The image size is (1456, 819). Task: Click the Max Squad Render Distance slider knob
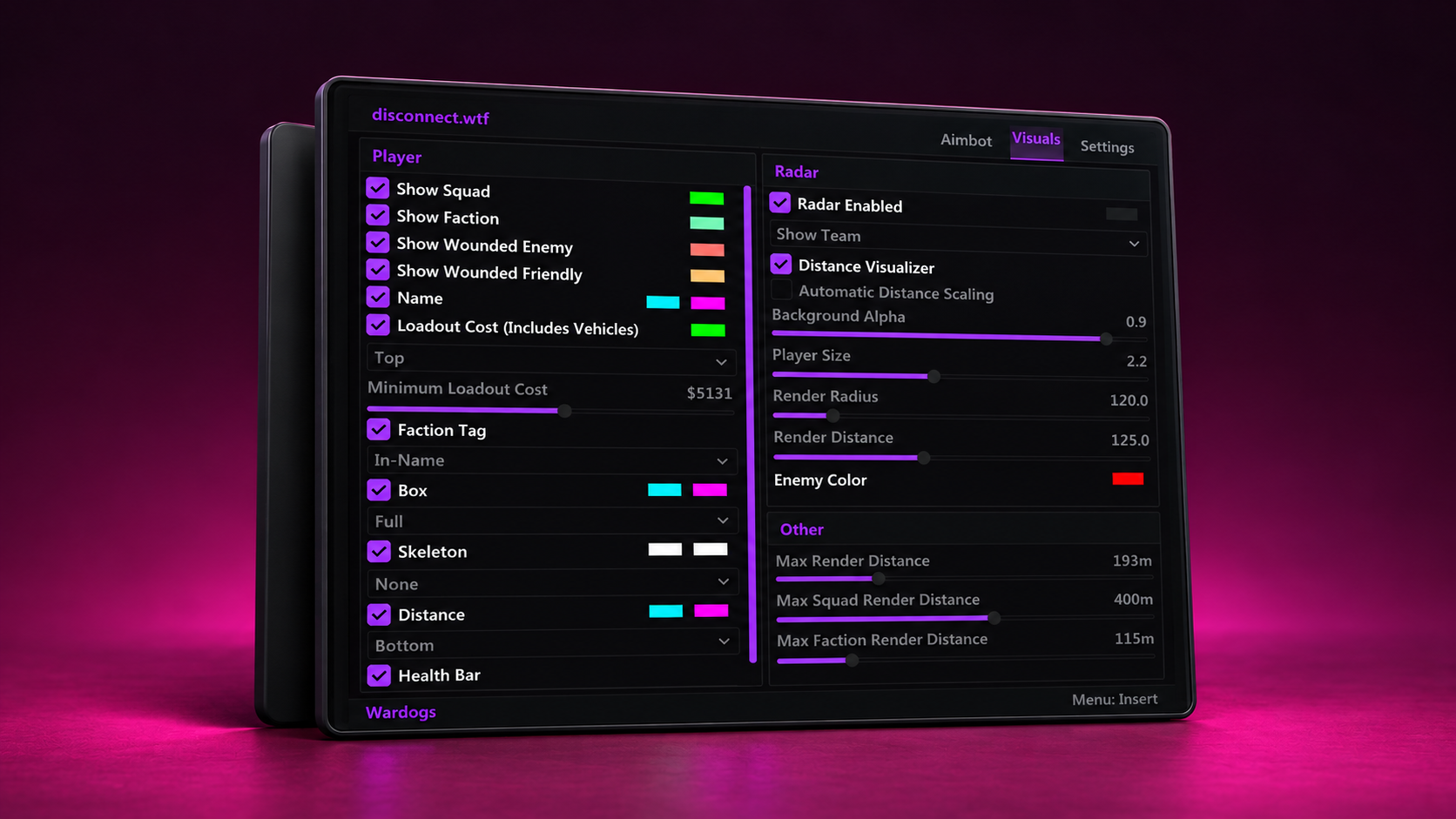[x=994, y=618]
